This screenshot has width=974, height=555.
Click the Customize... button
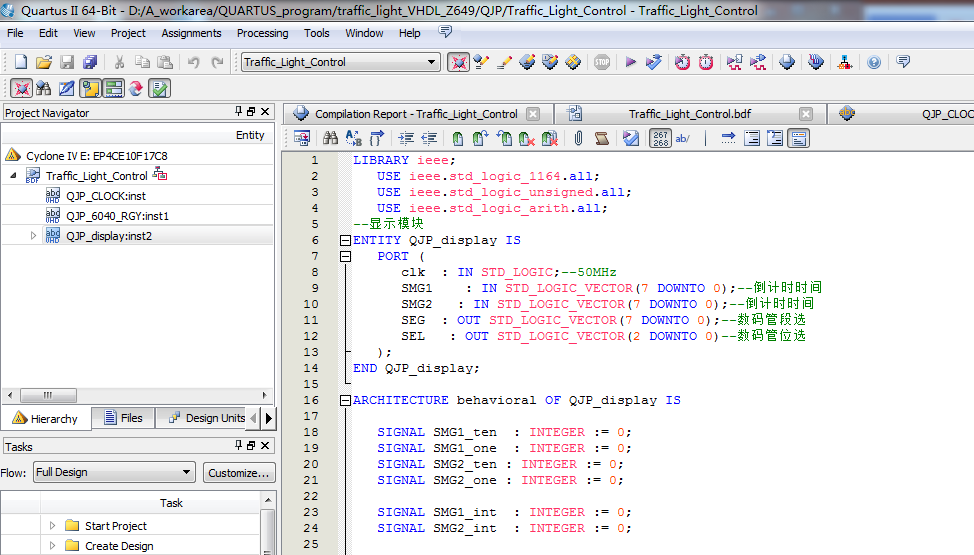point(239,473)
